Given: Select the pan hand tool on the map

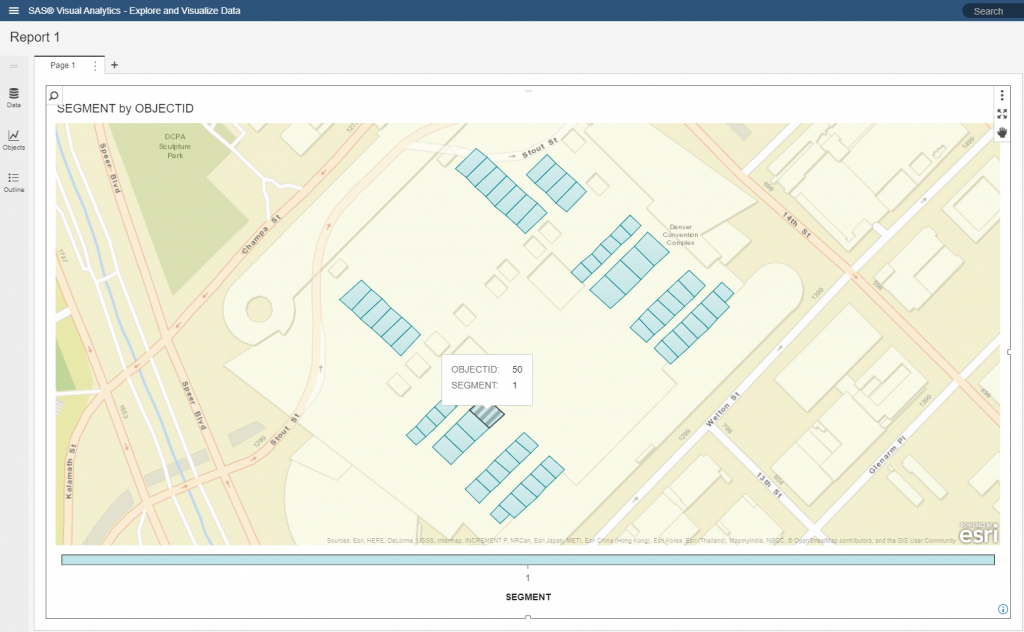Looking at the screenshot, I should coord(1001,132).
